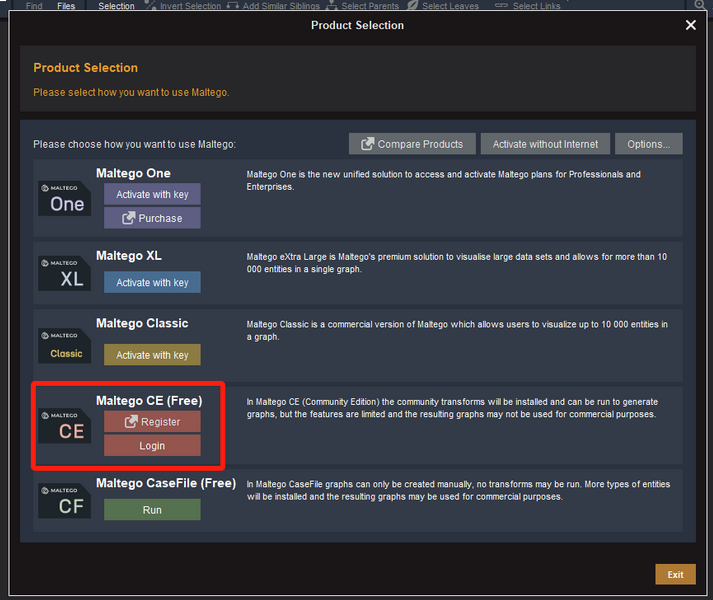Choose Activate without Internet
Screen dimensions: 713x600
tap(545, 144)
